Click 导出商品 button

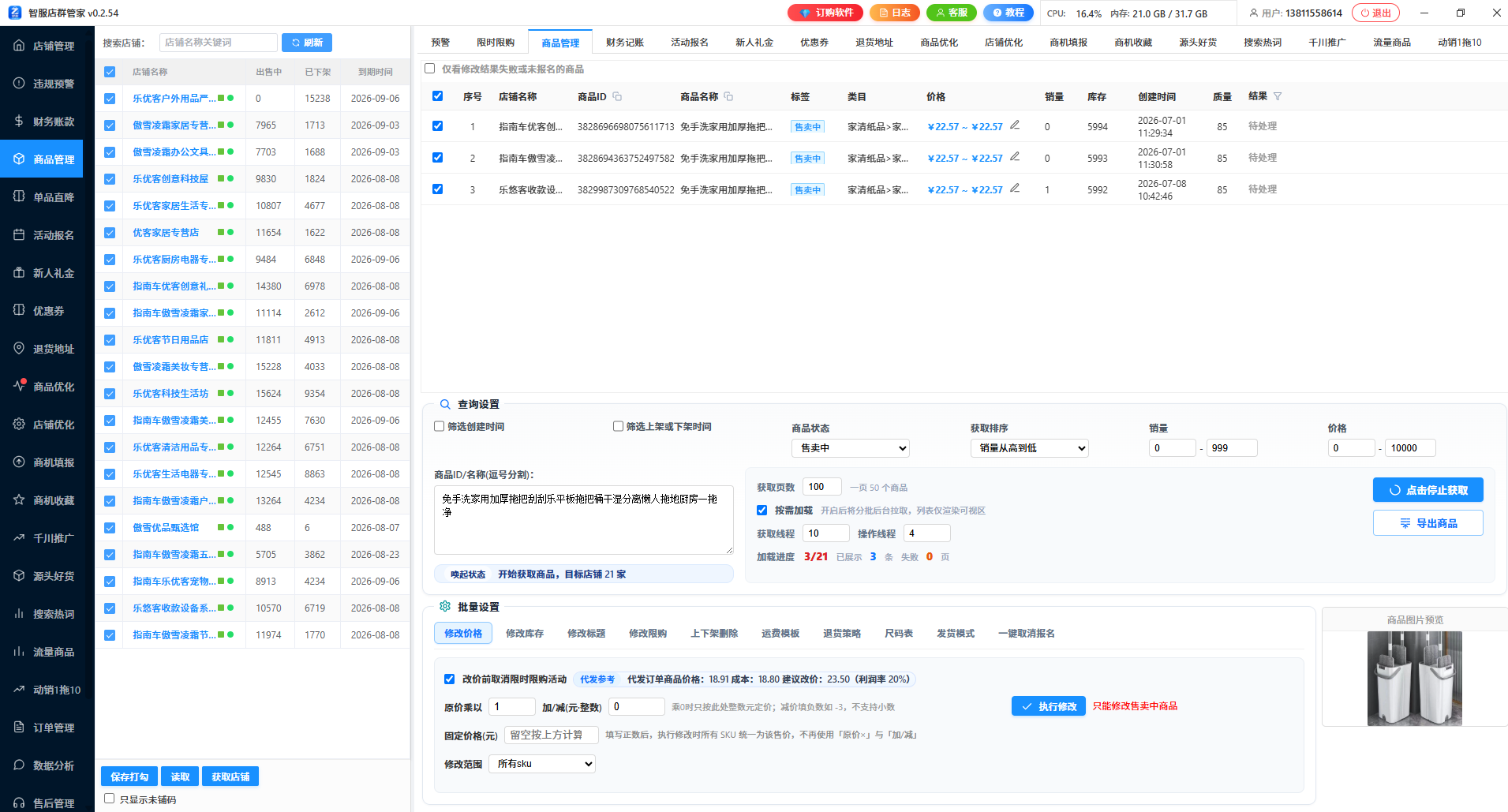click(x=1428, y=523)
